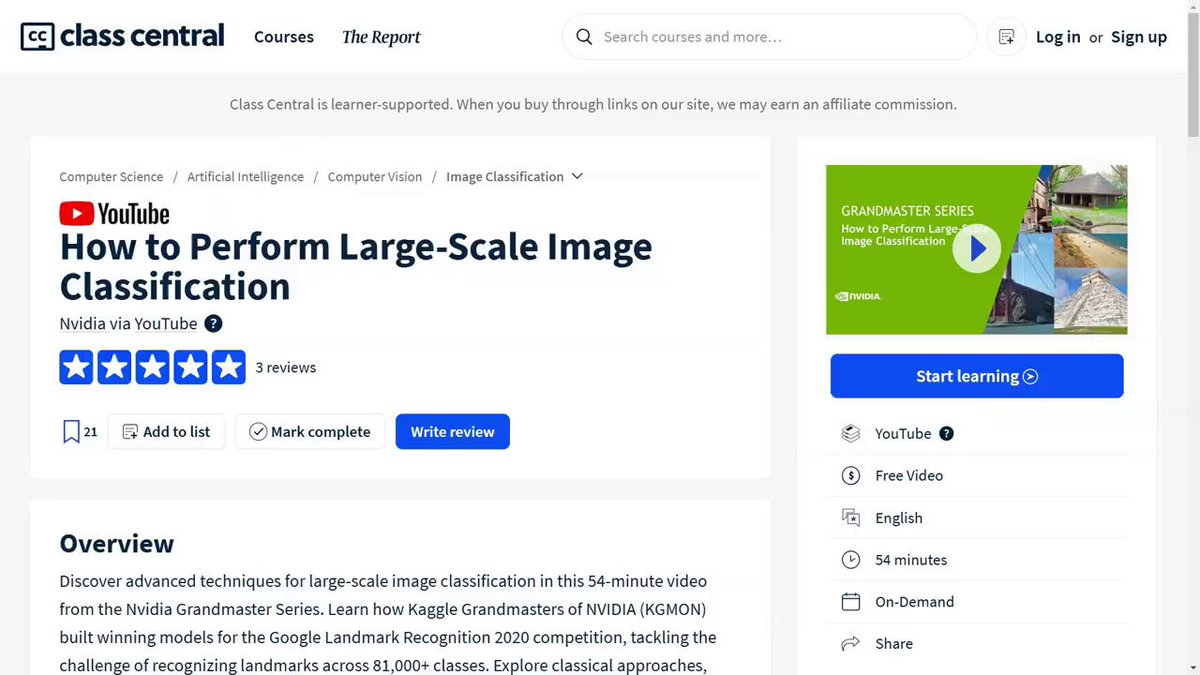Click the second rating star
The width and height of the screenshot is (1200, 675).
114,367
